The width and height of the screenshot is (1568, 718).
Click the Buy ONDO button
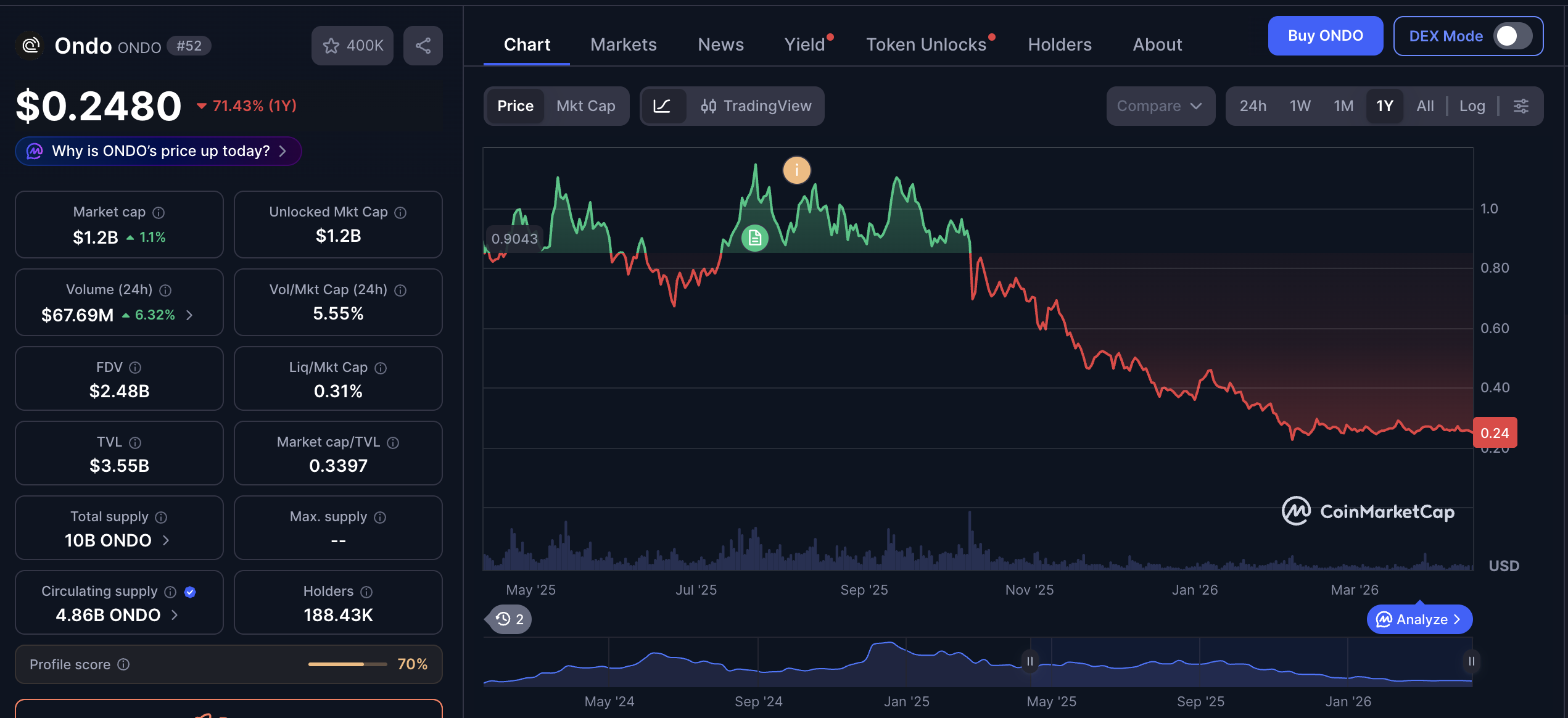coord(1325,35)
